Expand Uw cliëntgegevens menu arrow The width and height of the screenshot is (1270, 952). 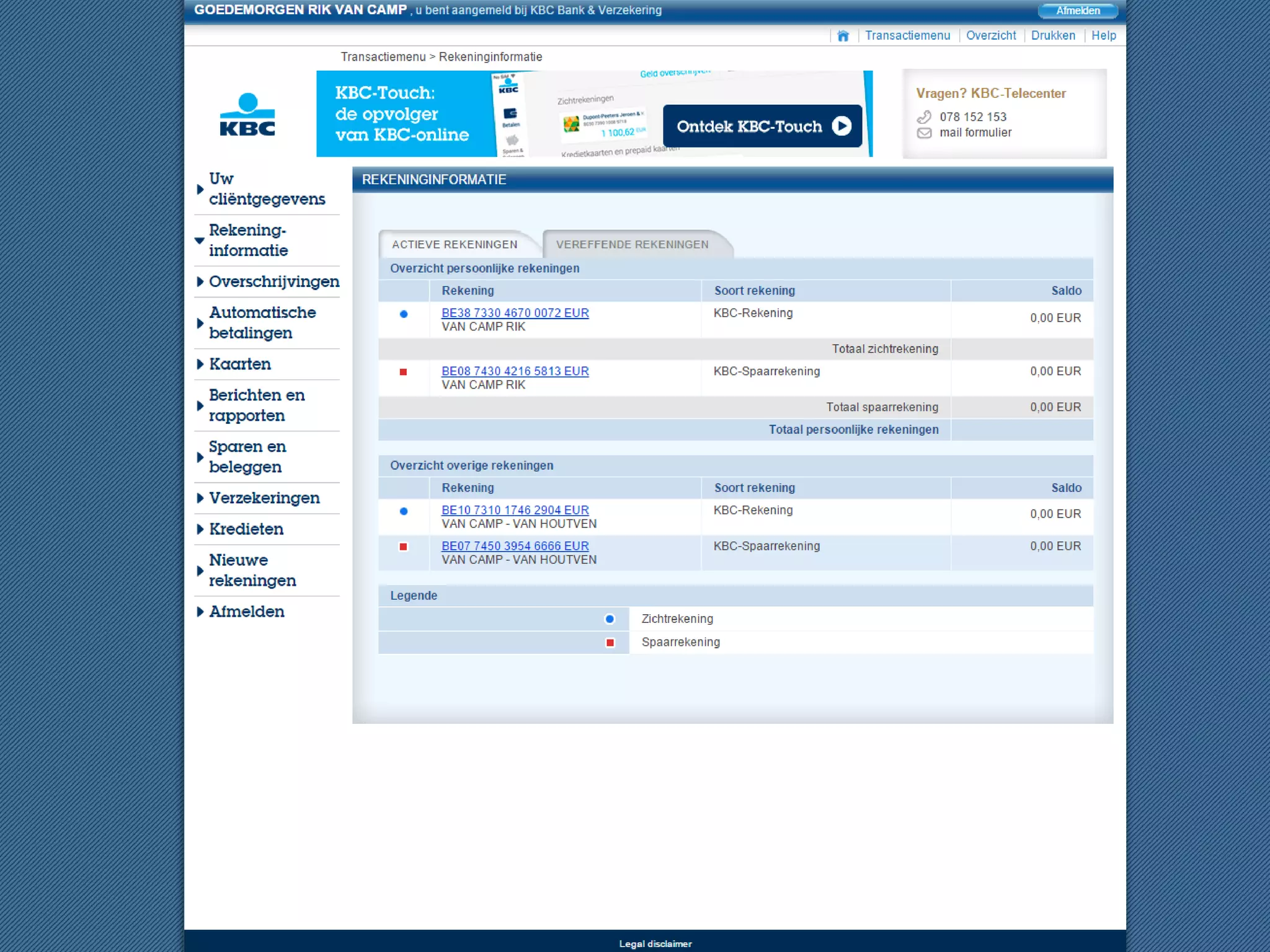pyautogui.click(x=200, y=189)
